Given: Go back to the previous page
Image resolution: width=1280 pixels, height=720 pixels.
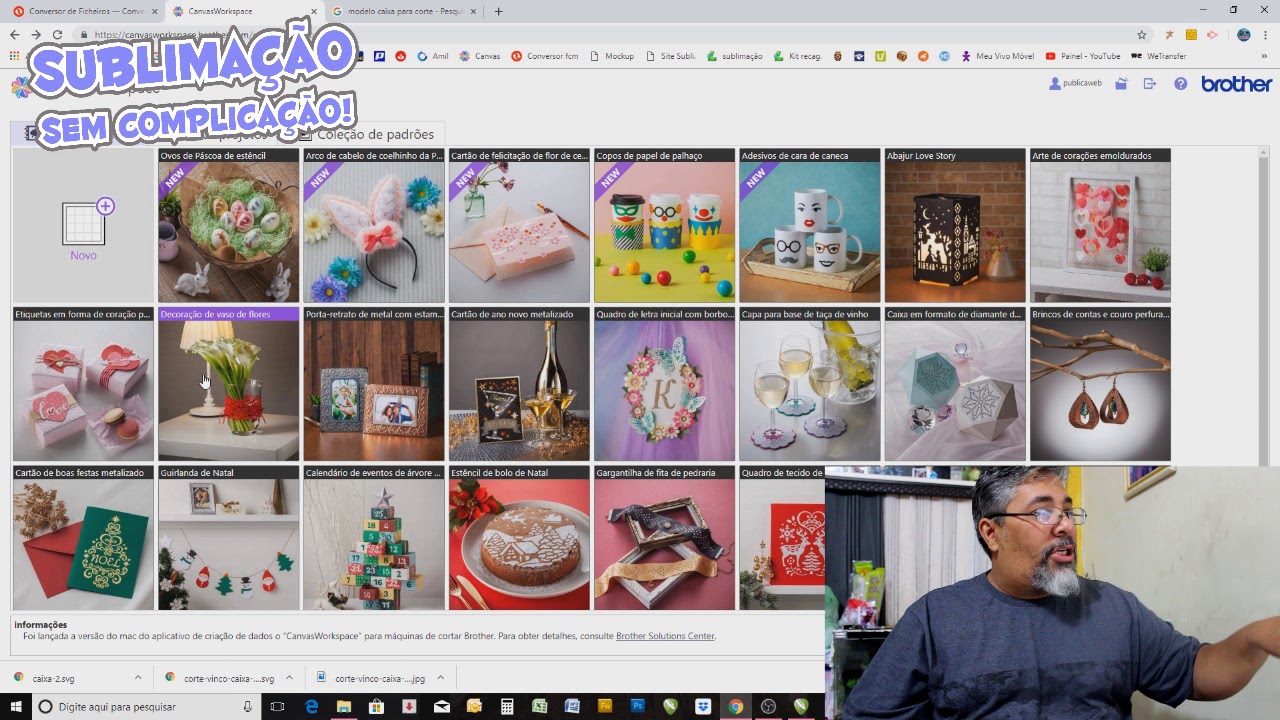Looking at the screenshot, I should pos(14,34).
